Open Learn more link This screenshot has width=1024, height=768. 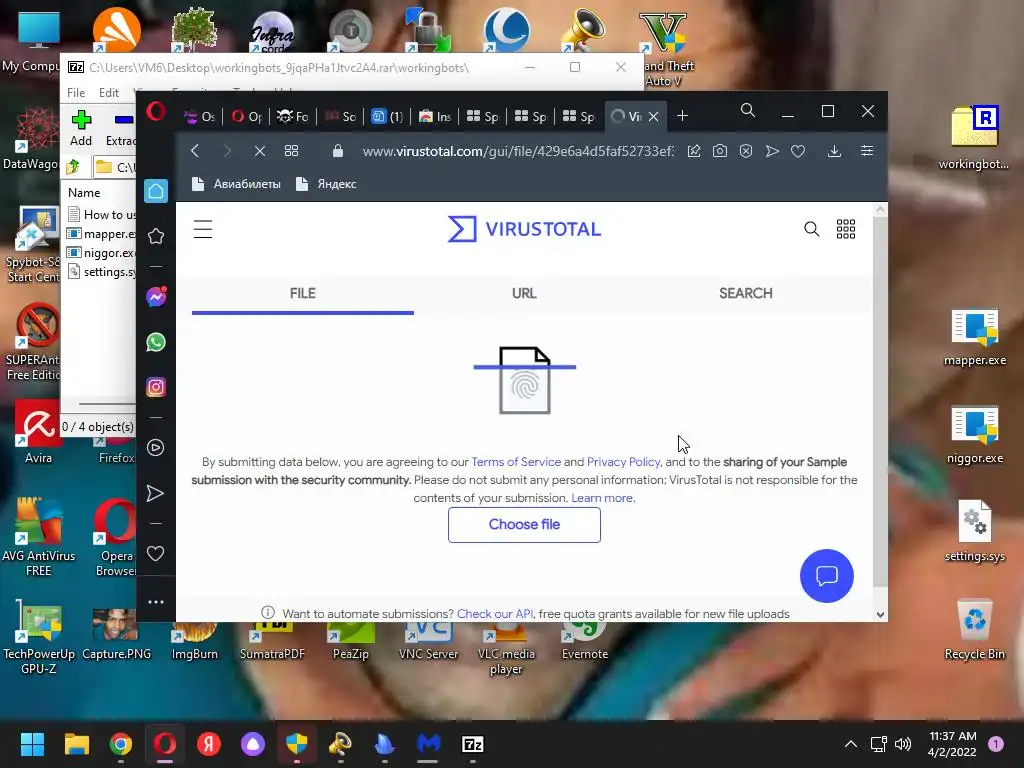[603, 498]
